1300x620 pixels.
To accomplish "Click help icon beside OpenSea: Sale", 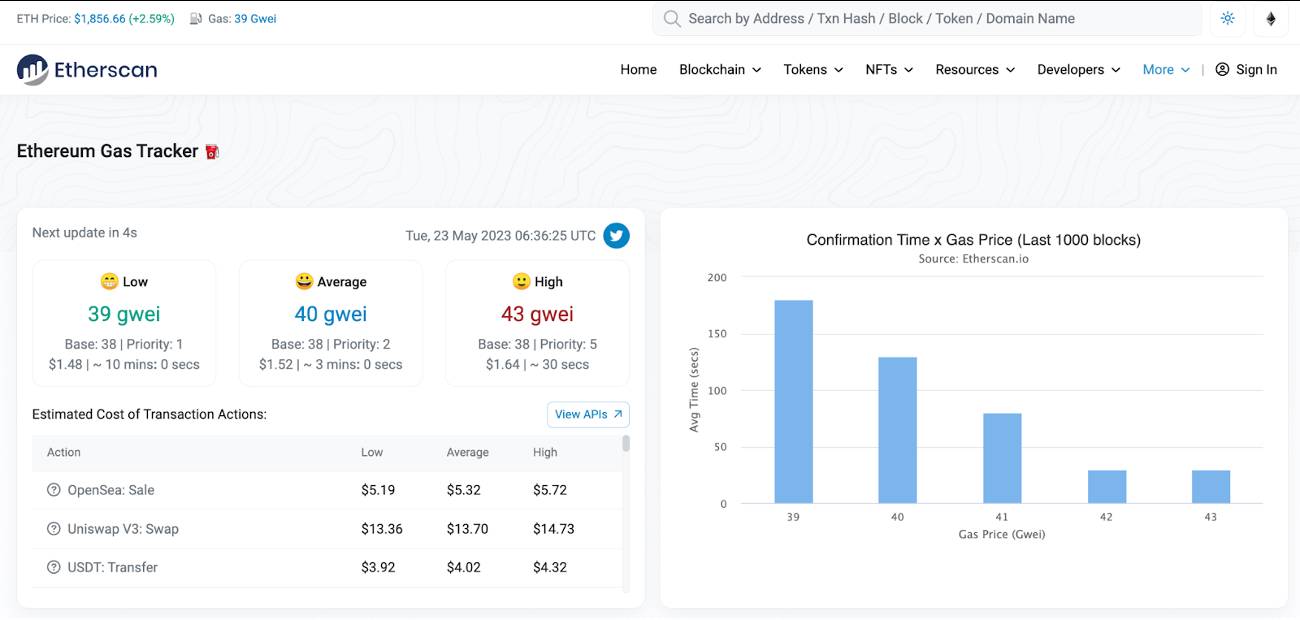I will point(54,490).
